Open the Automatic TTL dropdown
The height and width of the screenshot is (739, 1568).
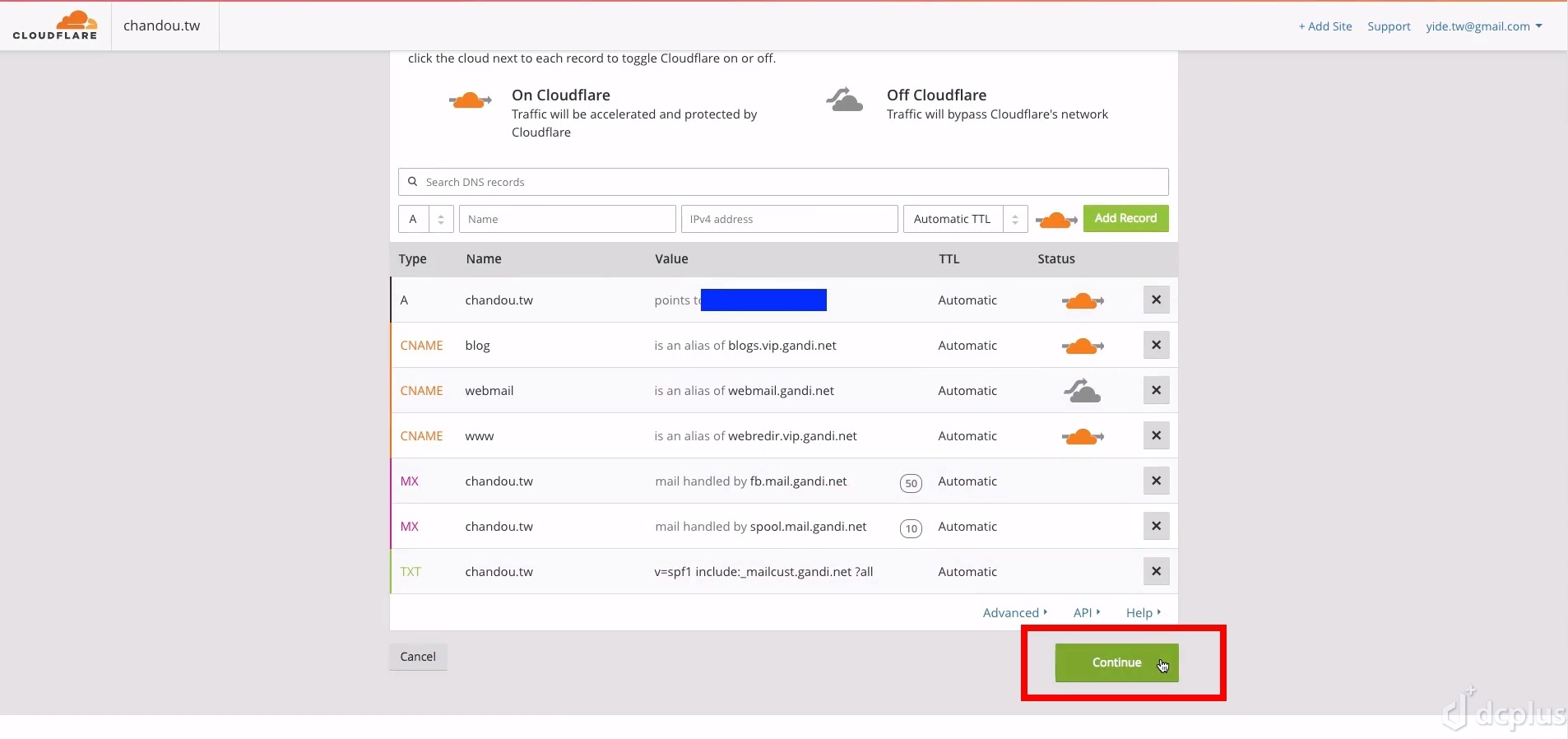965,219
